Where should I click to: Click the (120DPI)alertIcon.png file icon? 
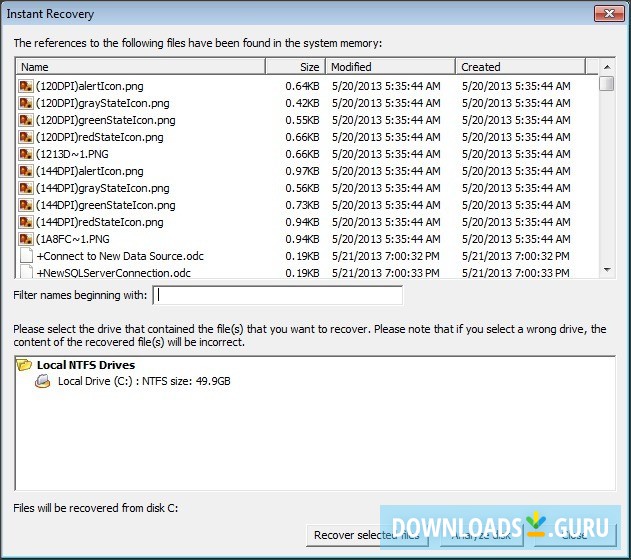[x=26, y=86]
